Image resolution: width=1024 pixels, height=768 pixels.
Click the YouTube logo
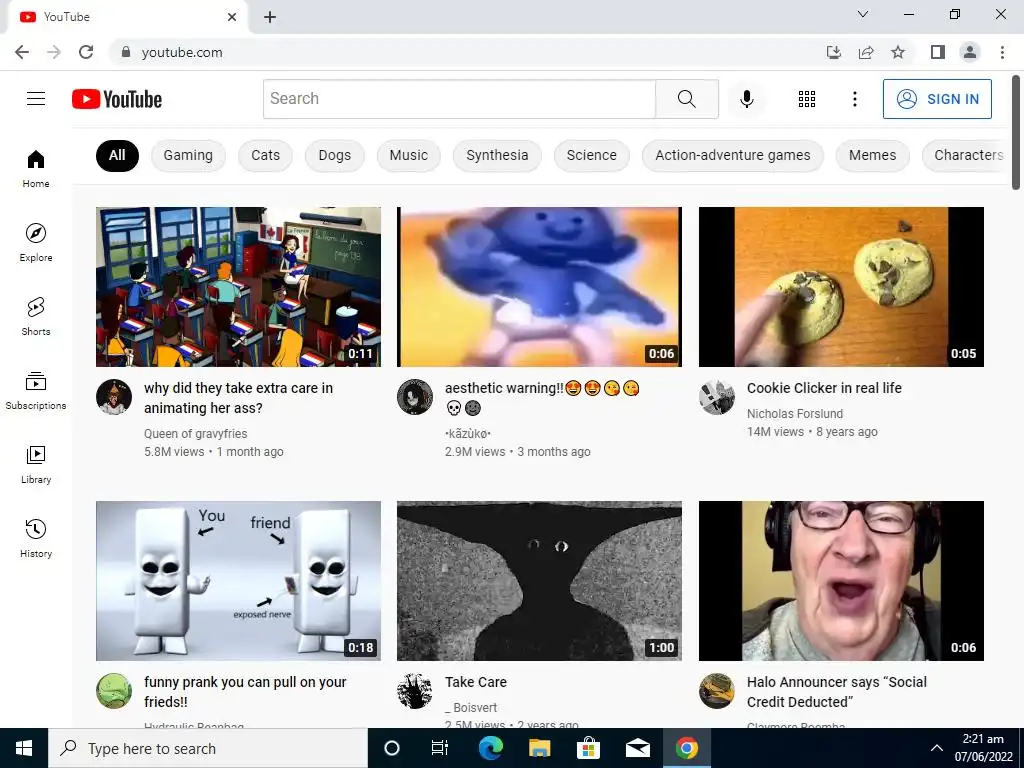(117, 99)
